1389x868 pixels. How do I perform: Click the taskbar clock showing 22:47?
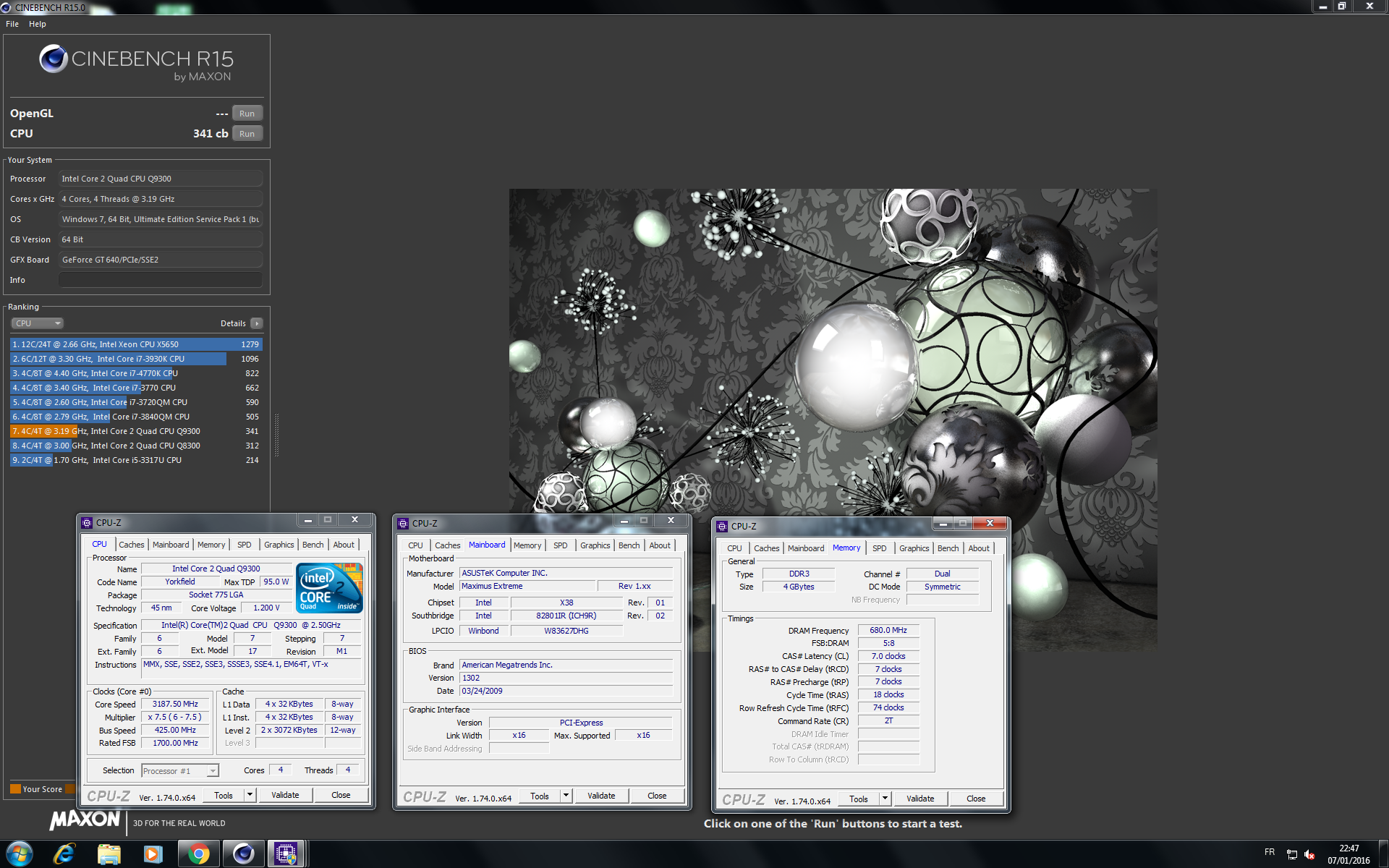pos(1348,854)
